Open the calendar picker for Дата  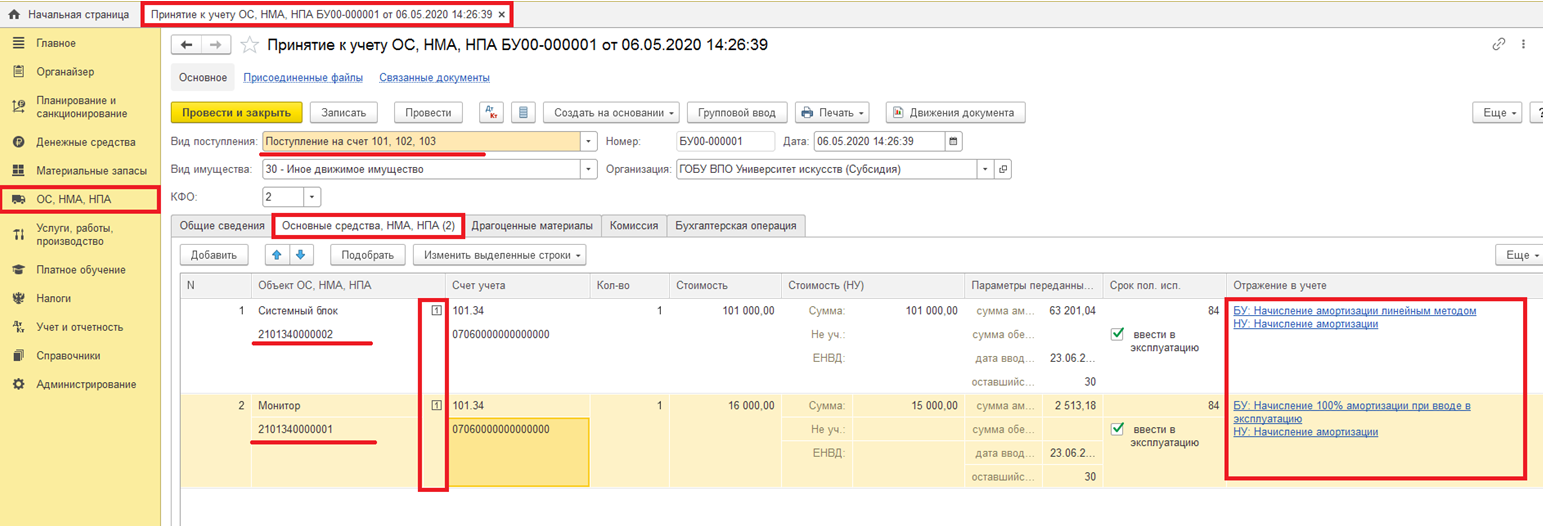(953, 141)
